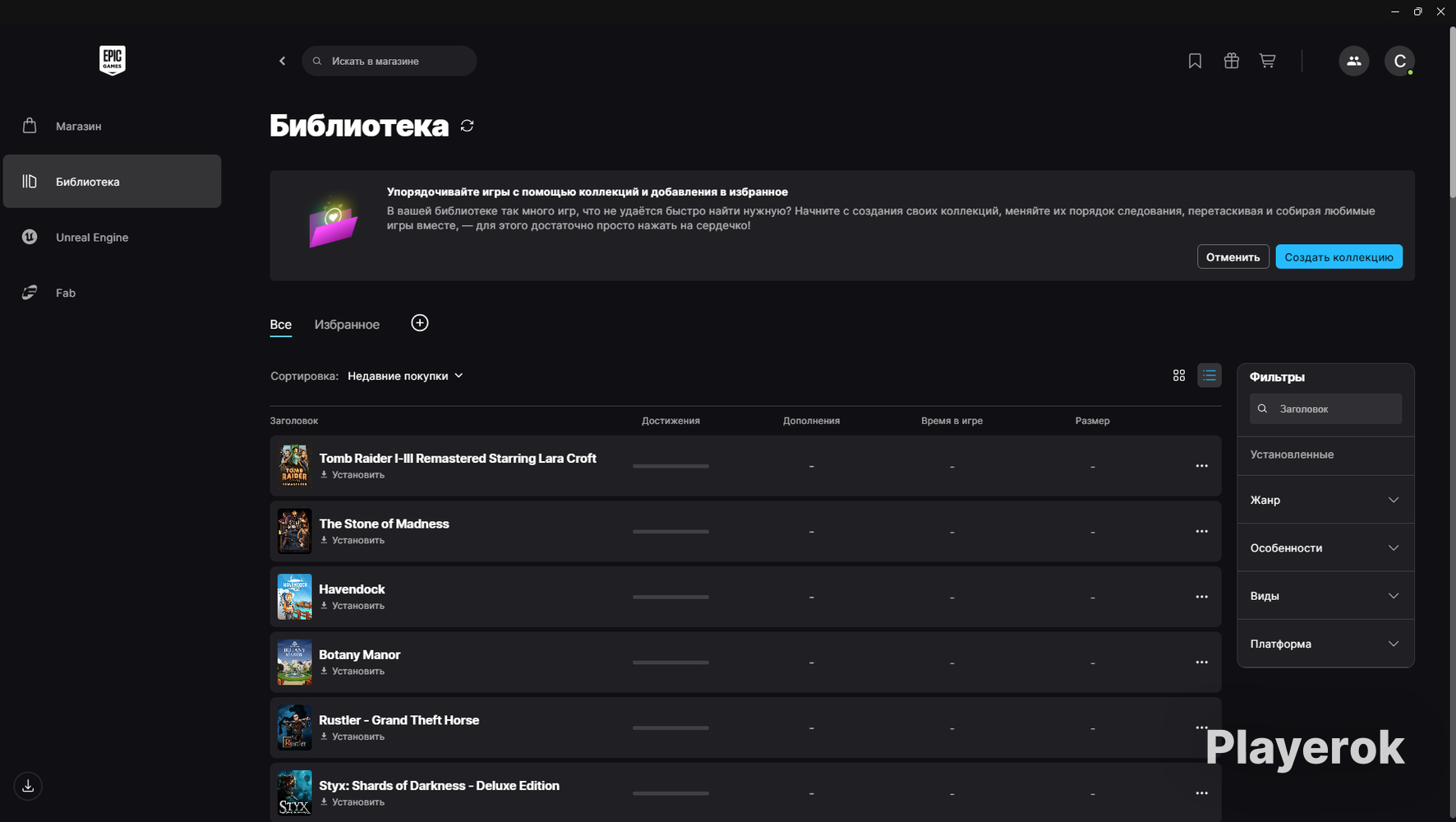Open the account profile avatar
The width and height of the screenshot is (1456, 822).
[1399, 61]
